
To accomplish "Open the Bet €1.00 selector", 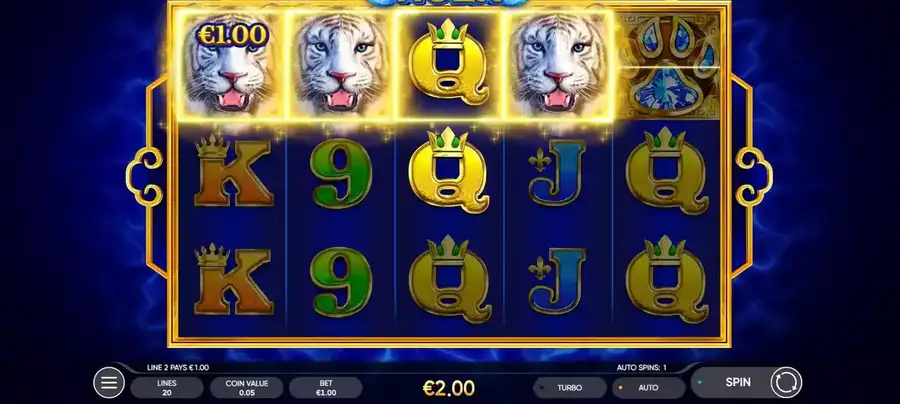I will [x=325, y=388].
